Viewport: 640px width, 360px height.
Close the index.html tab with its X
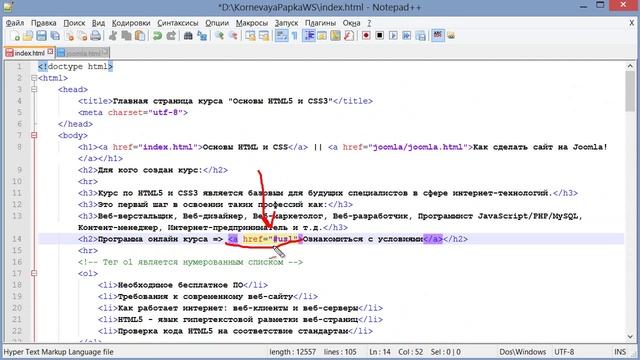click(x=50, y=52)
